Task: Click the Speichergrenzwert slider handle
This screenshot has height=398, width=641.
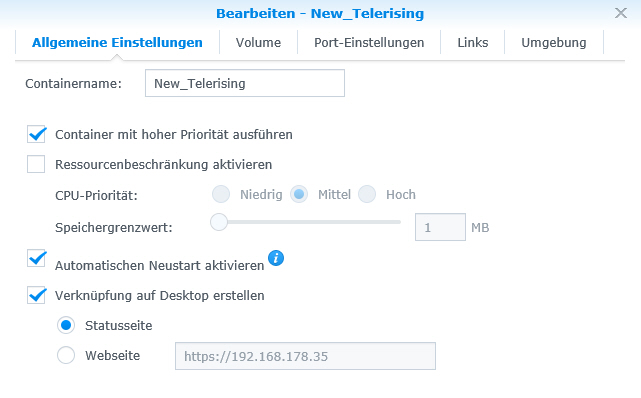Action: pyautogui.click(x=219, y=222)
